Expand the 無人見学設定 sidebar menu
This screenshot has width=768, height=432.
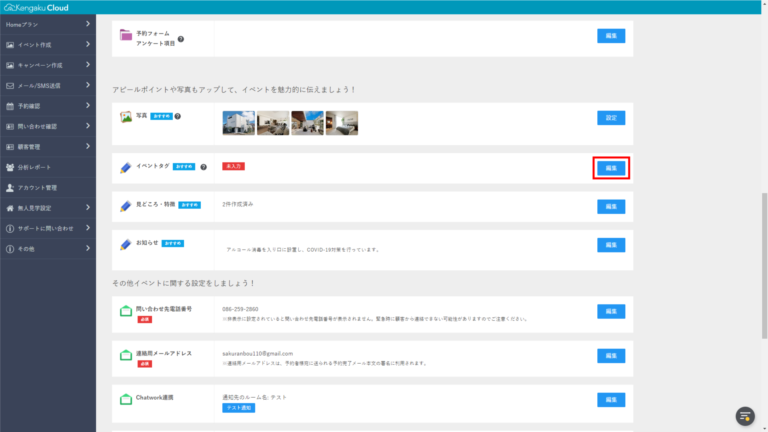48,208
